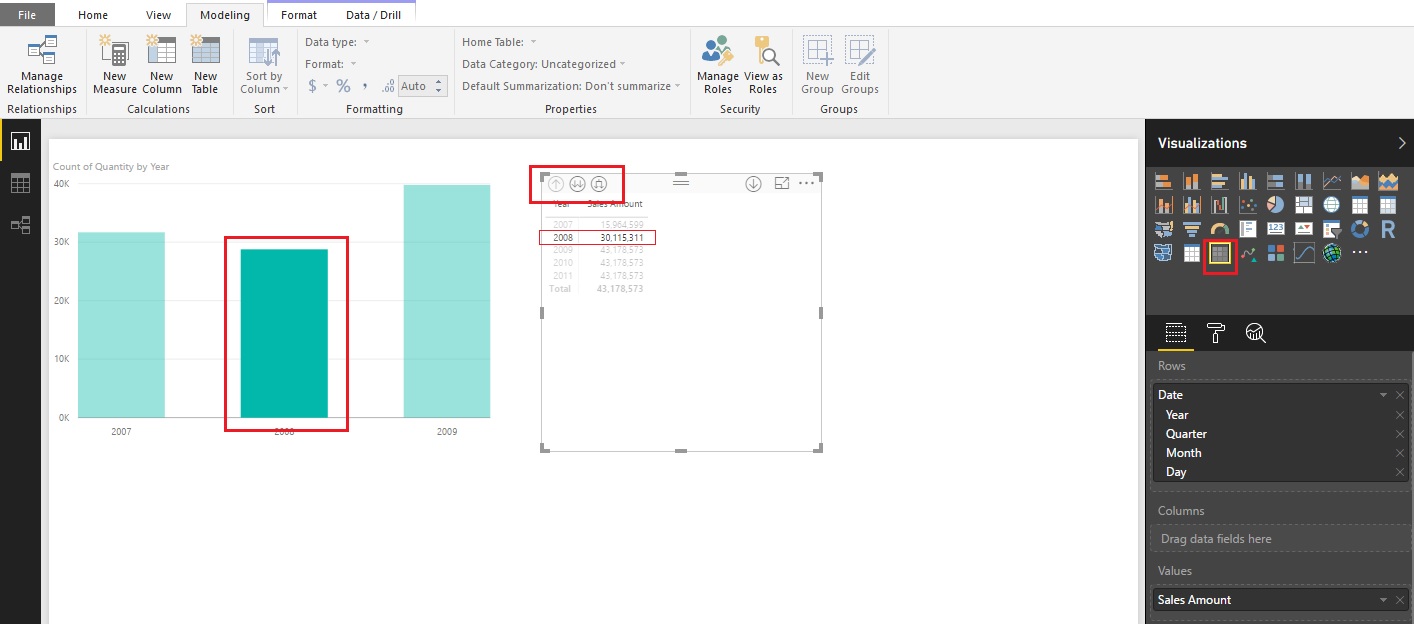The width and height of the screenshot is (1414, 624).
Task: Click New Group in Groups section
Action: pyautogui.click(x=817, y=66)
